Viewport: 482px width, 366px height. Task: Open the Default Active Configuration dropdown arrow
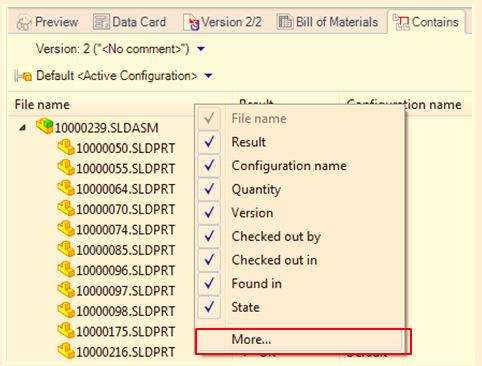208,76
